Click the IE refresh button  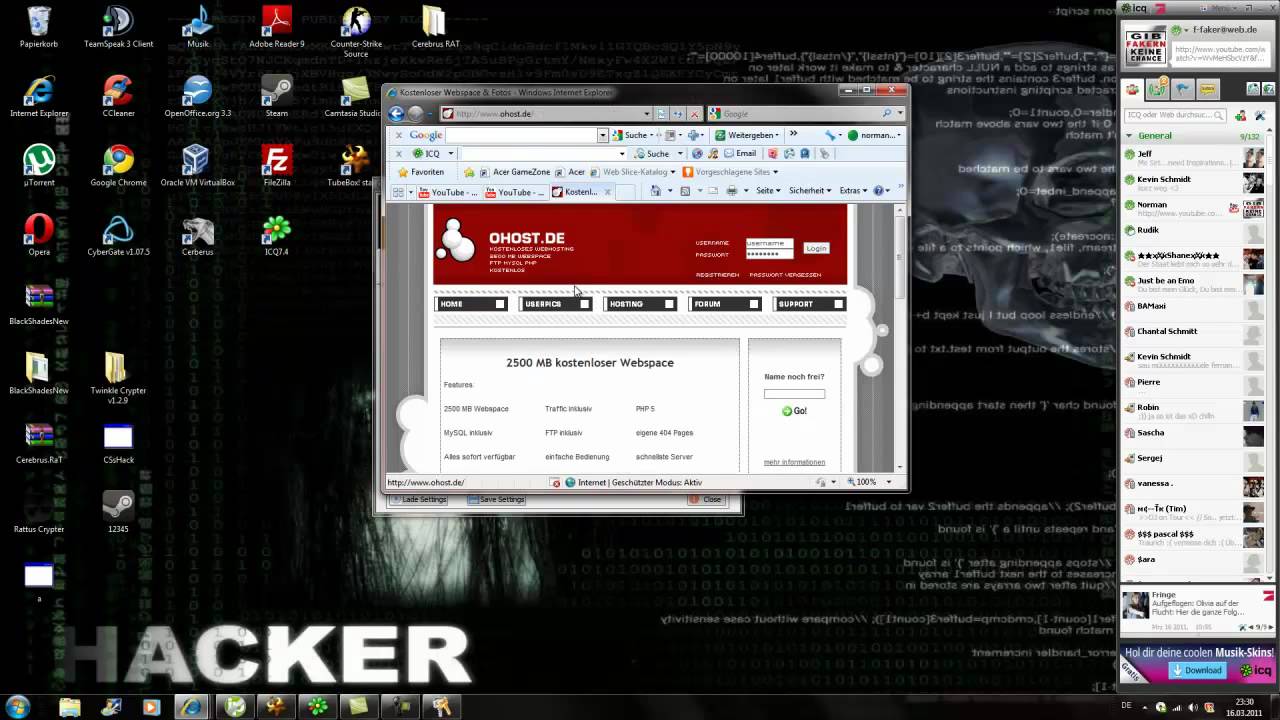[677, 114]
